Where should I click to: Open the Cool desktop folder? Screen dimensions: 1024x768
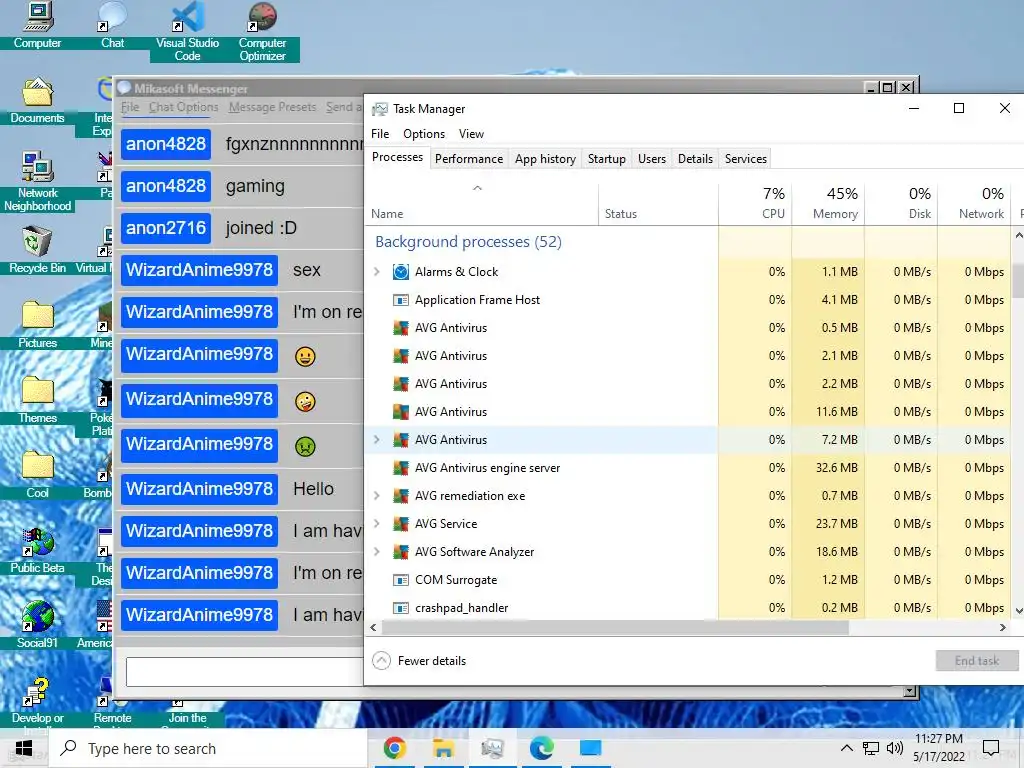[x=37, y=475]
